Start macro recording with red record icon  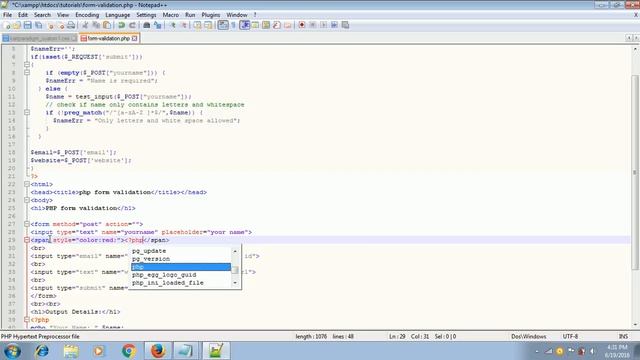click(302, 25)
